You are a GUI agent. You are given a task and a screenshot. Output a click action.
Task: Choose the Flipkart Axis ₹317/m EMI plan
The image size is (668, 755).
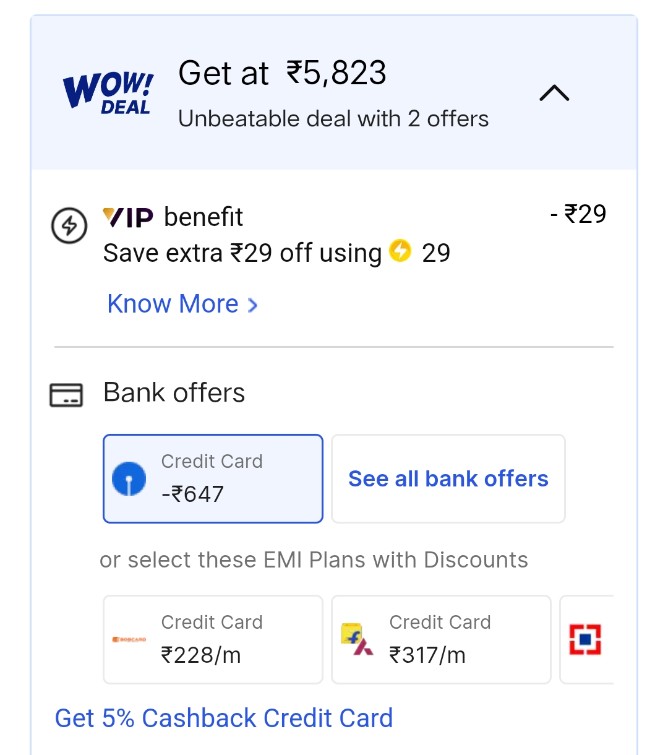pyautogui.click(x=441, y=639)
